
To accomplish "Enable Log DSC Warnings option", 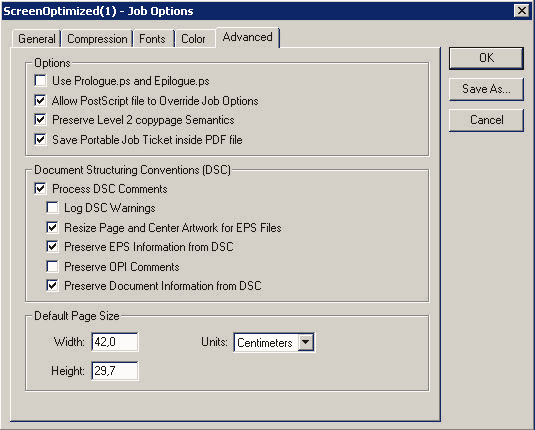I will pyautogui.click(x=52, y=207).
